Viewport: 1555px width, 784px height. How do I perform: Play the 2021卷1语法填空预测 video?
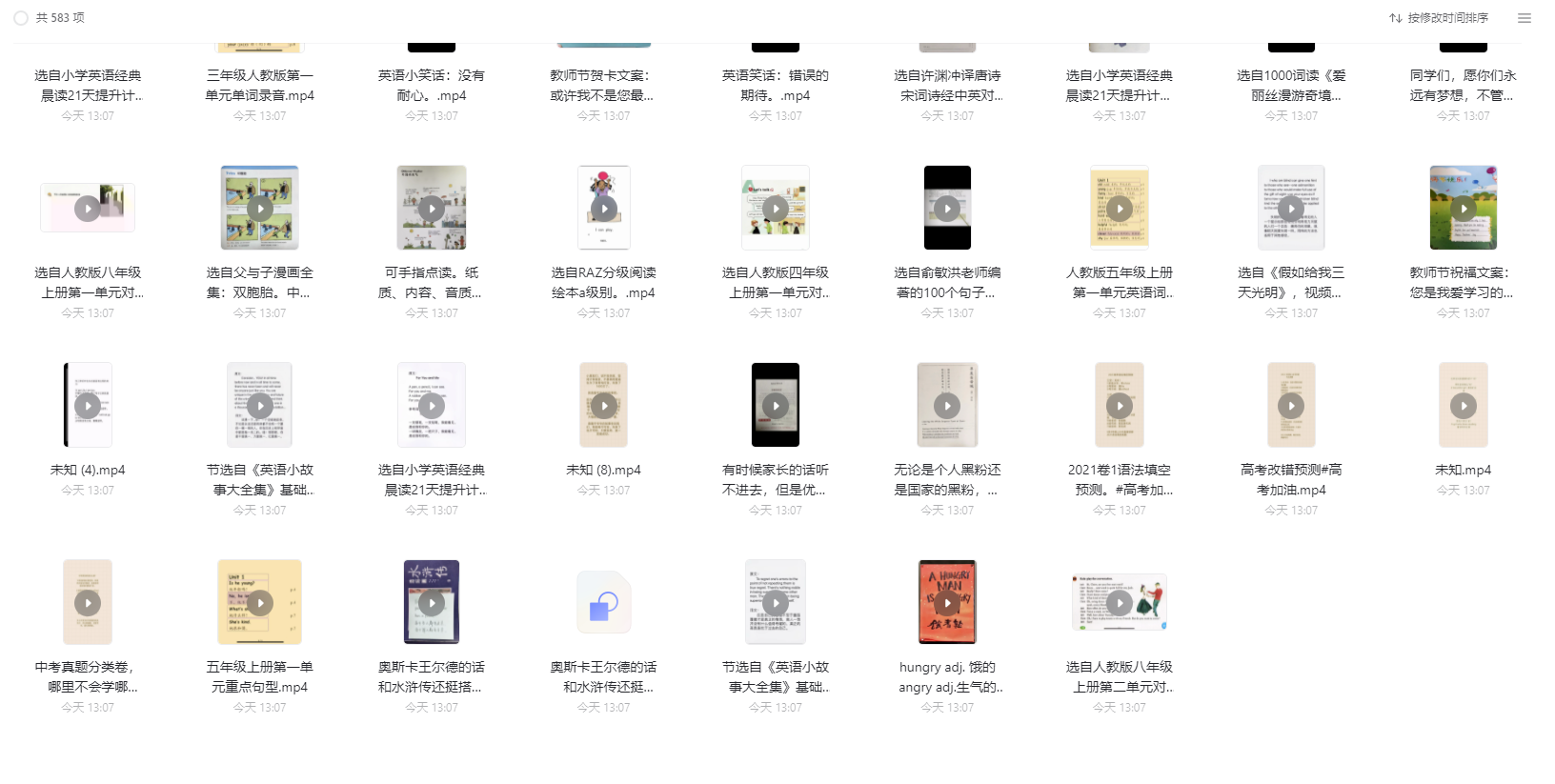(x=1120, y=405)
